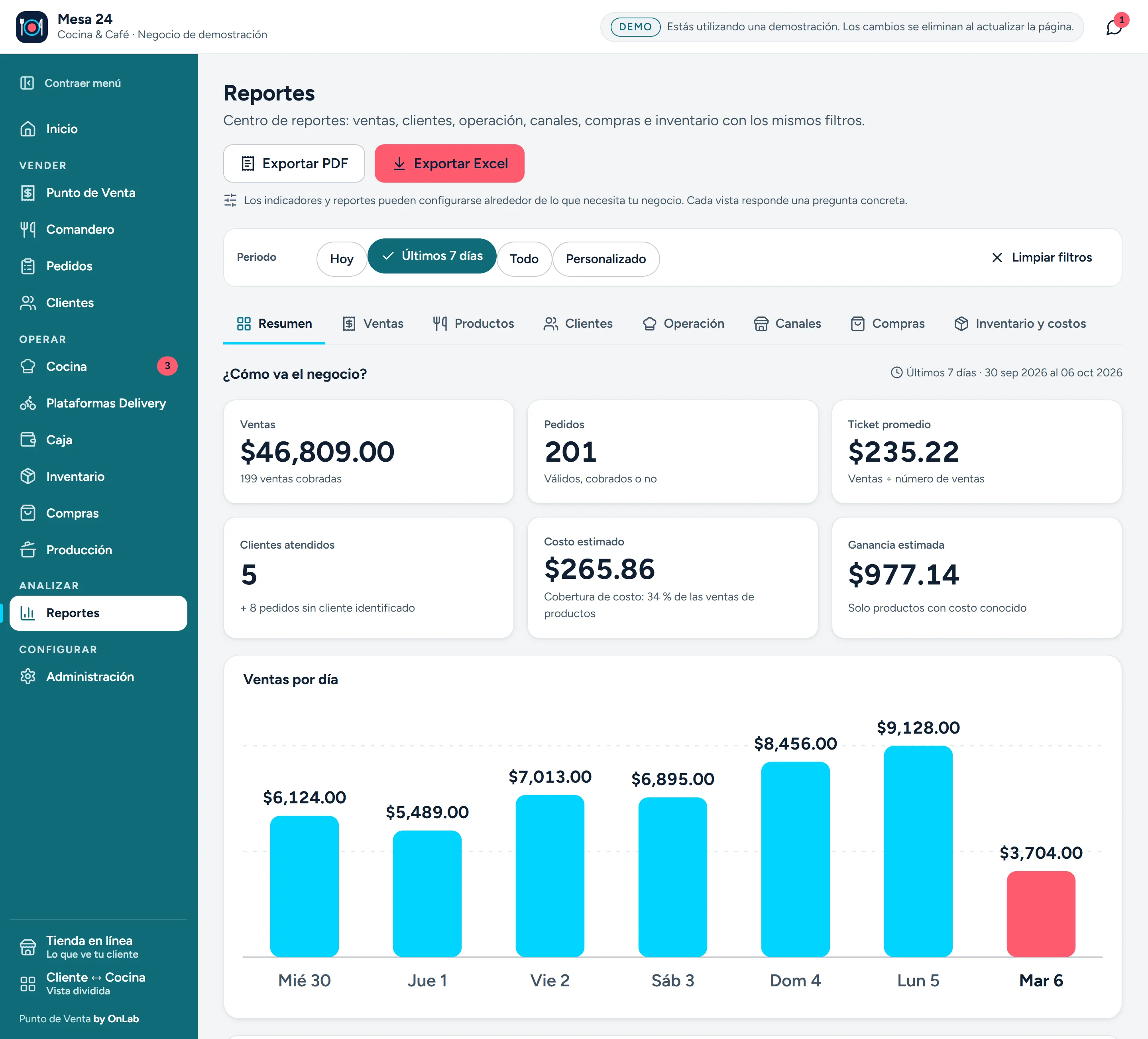Image resolution: width=1148 pixels, height=1039 pixels.
Task: Click Exportar Excel
Action: click(x=449, y=163)
